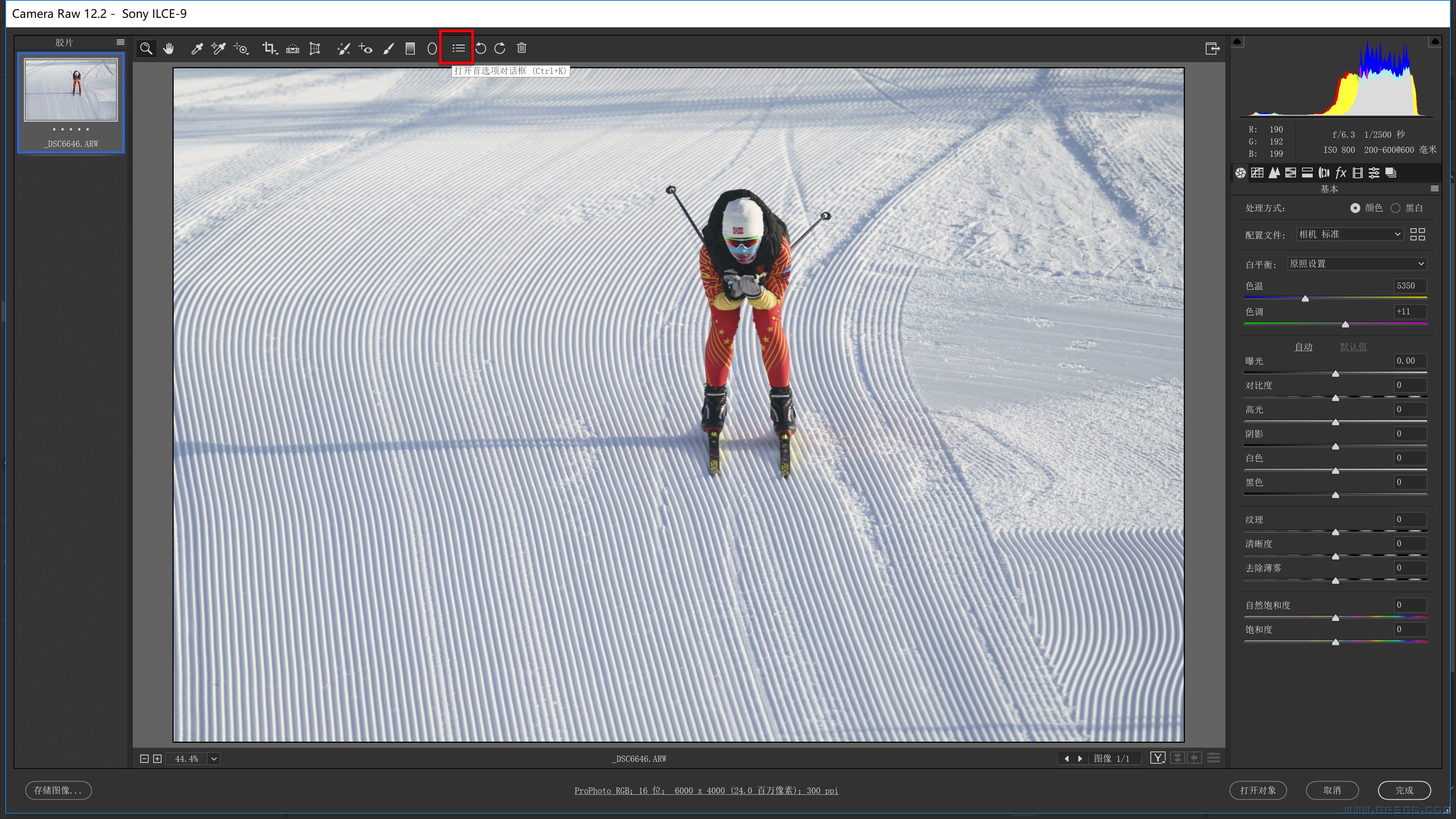The width and height of the screenshot is (1456, 819).
Task: Select the Targeted Adjustment tool
Action: click(242, 49)
